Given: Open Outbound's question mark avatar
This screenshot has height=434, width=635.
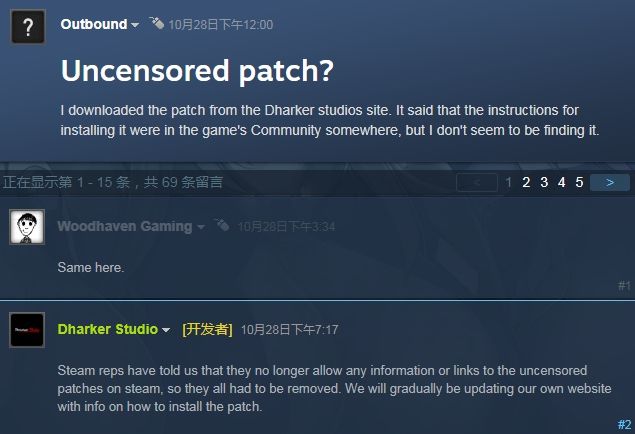Looking at the screenshot, I should tap(28, 27).
